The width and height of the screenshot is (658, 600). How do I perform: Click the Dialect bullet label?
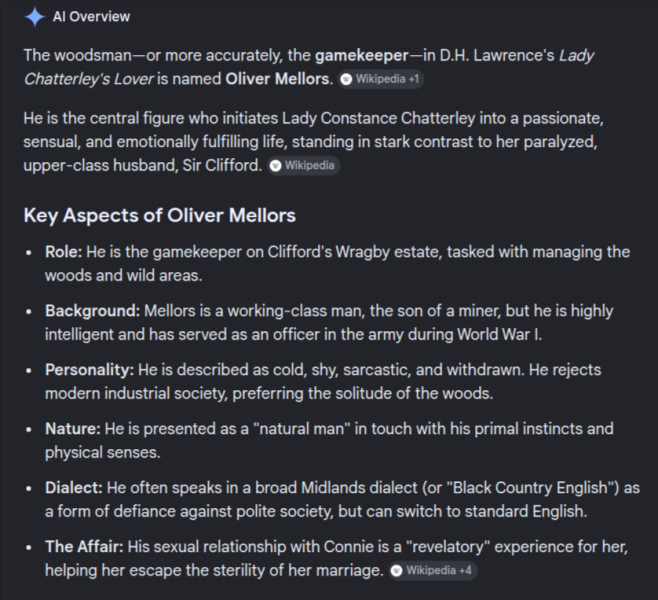[x=73, y=488]
